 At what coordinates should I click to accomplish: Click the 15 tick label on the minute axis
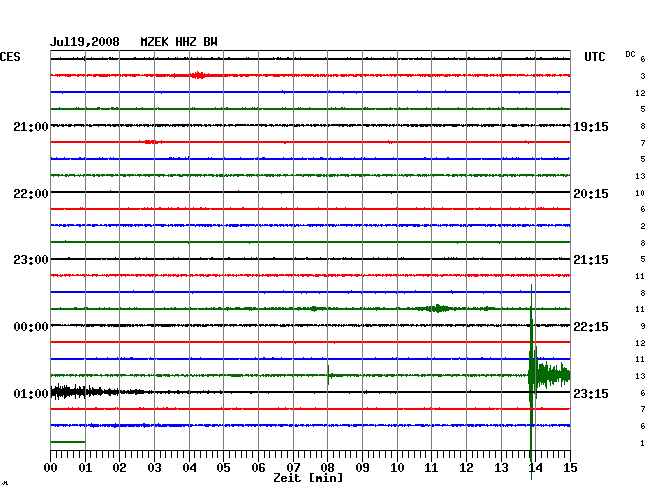point(568,468)
